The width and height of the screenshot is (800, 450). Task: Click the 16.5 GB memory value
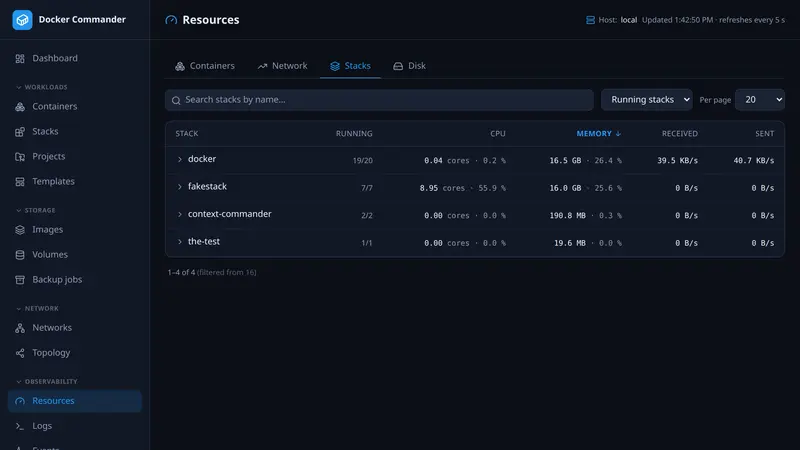click(x=565, y=161)
